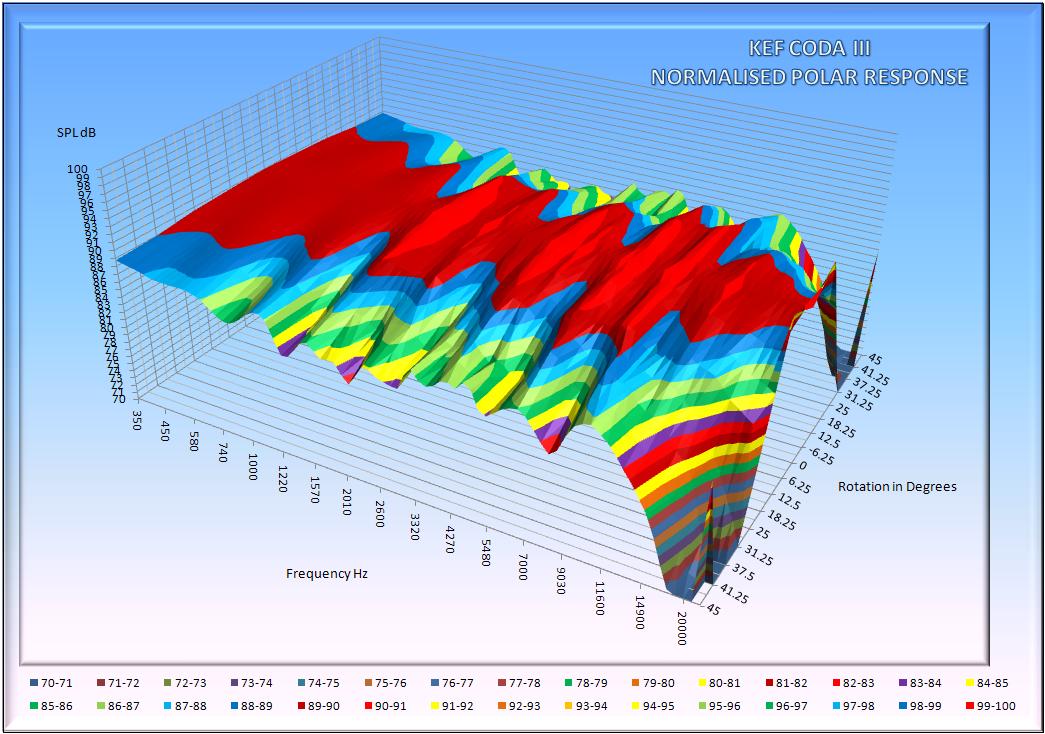Select the 93-94 legend entry

coord(586,706)
